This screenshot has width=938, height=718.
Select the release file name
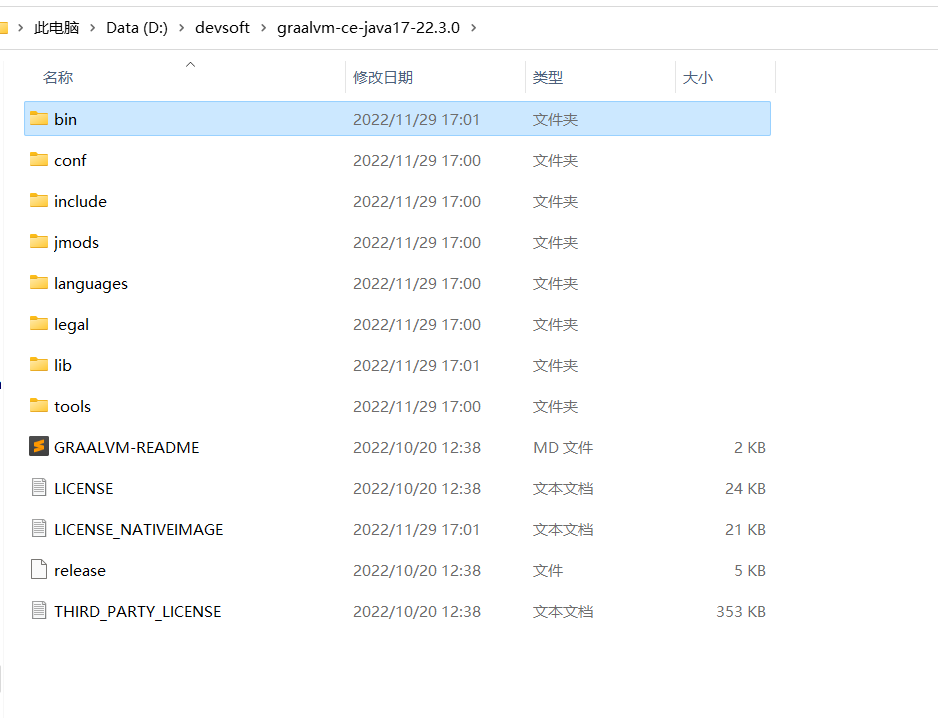click(80, 570)
